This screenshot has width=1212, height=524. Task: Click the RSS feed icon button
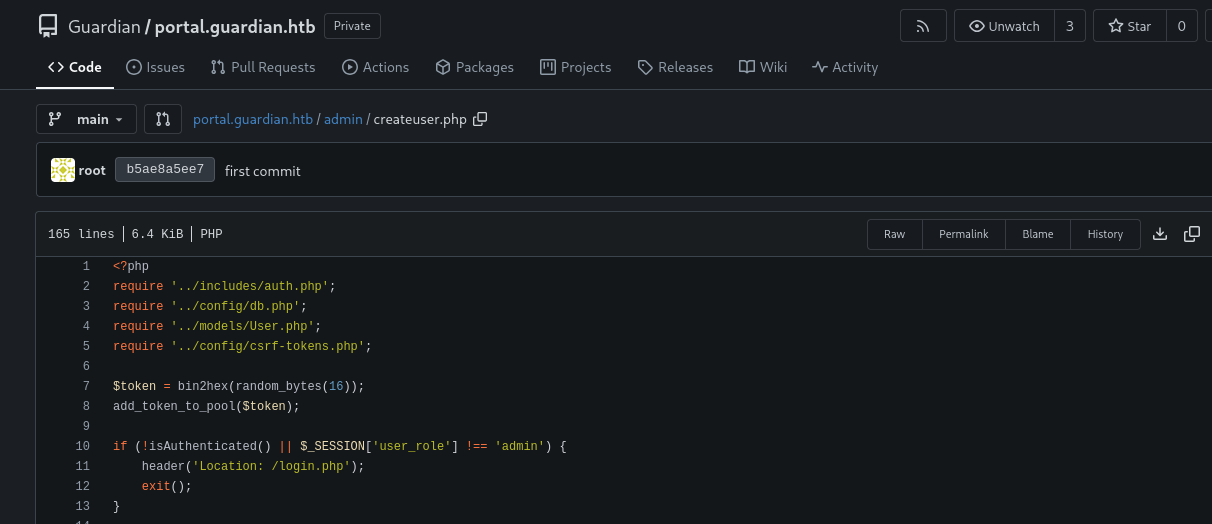(922, 26)
